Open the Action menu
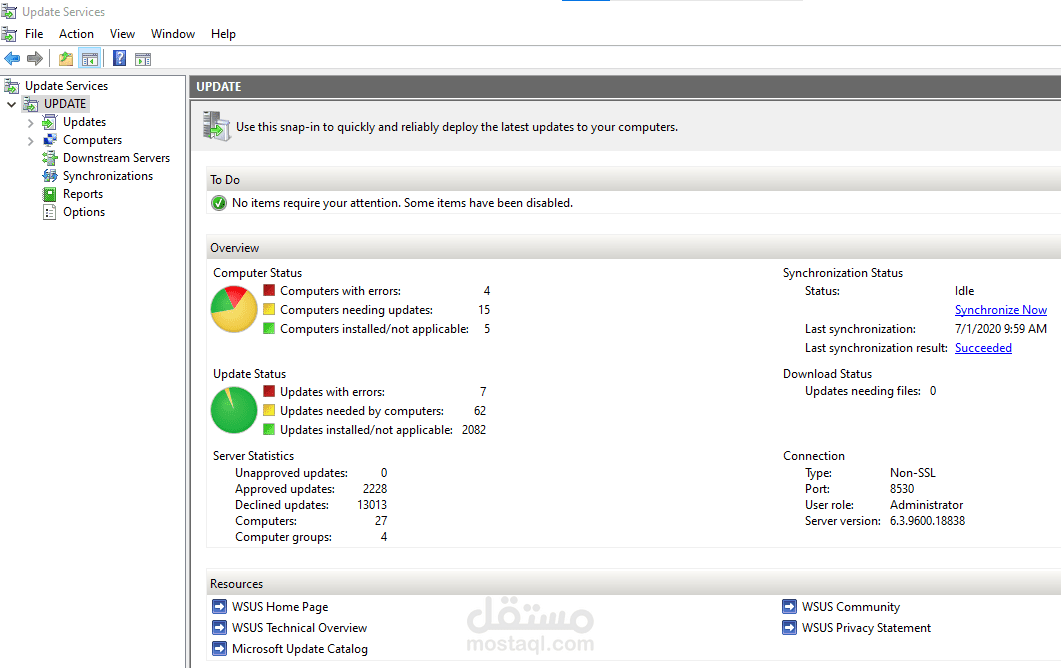The height and width of the screenshot is (668, 1061). point(76,34)
